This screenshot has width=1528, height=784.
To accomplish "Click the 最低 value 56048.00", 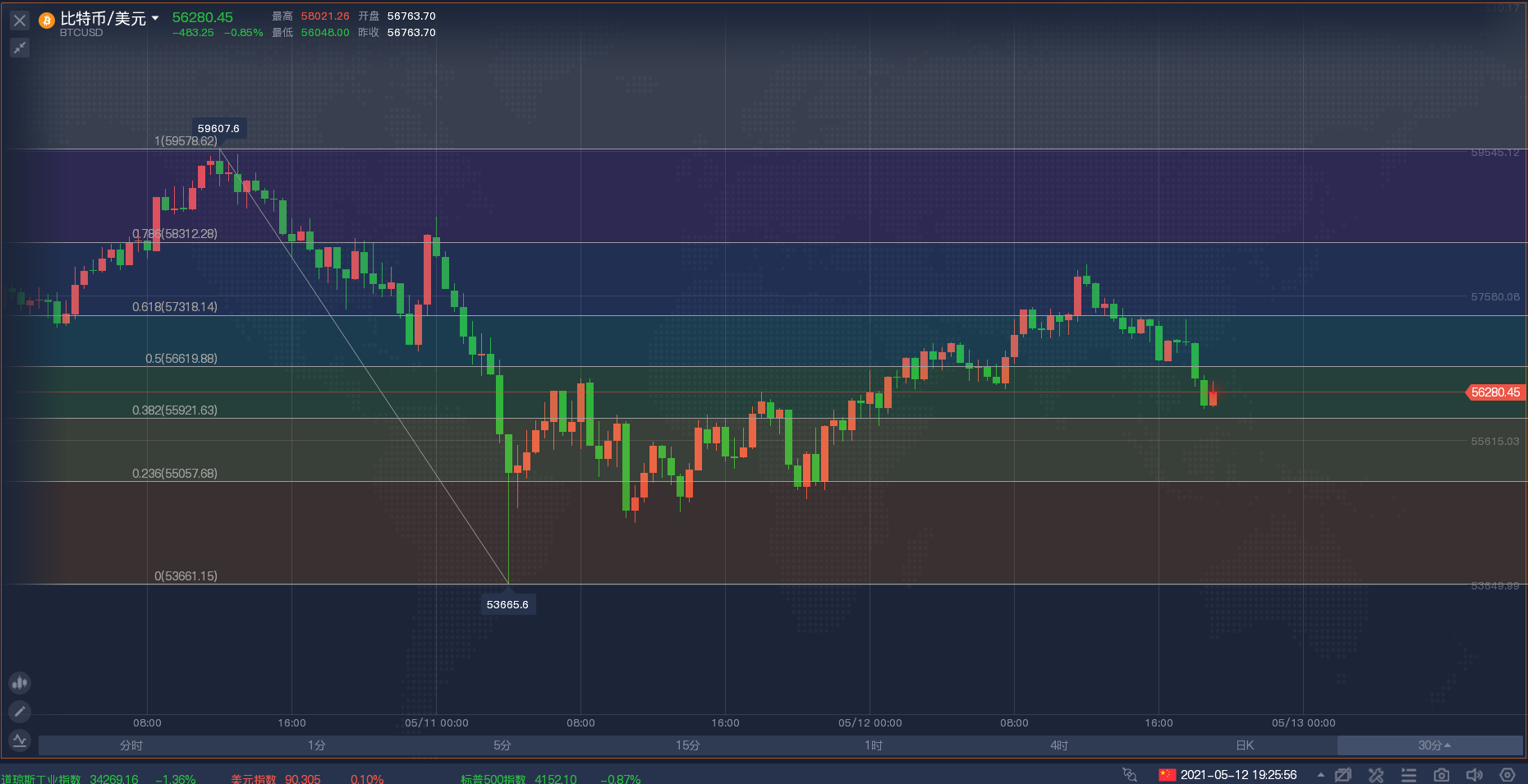I will tap(325, 33).
